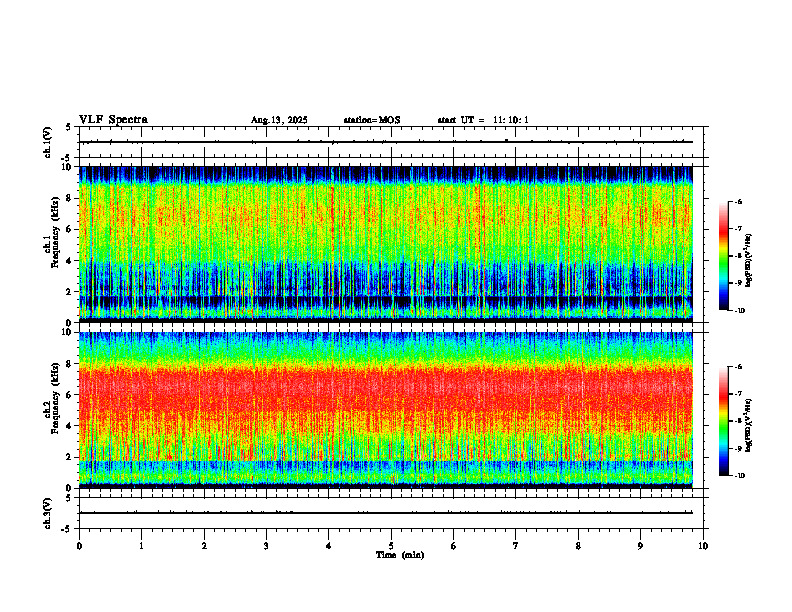Click the "ch.1(V)" axis label at top
The image size is (792, 612).
click(x=47, y=142)
